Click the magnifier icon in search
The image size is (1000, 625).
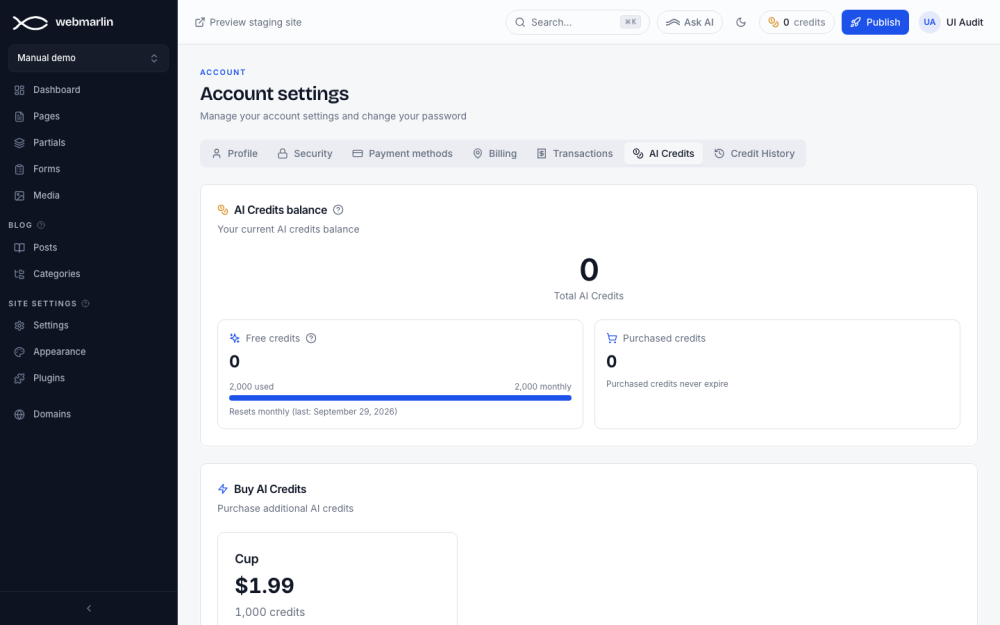pos(520,22)
